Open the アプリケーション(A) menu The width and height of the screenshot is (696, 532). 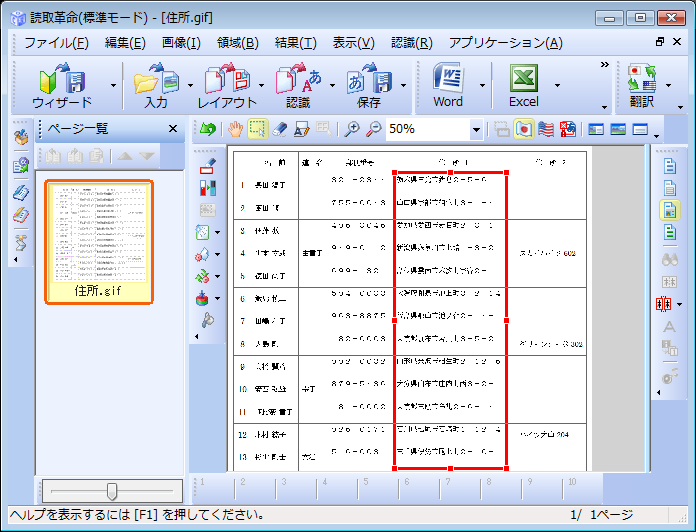pyautogui.click(x=505, y=43)
